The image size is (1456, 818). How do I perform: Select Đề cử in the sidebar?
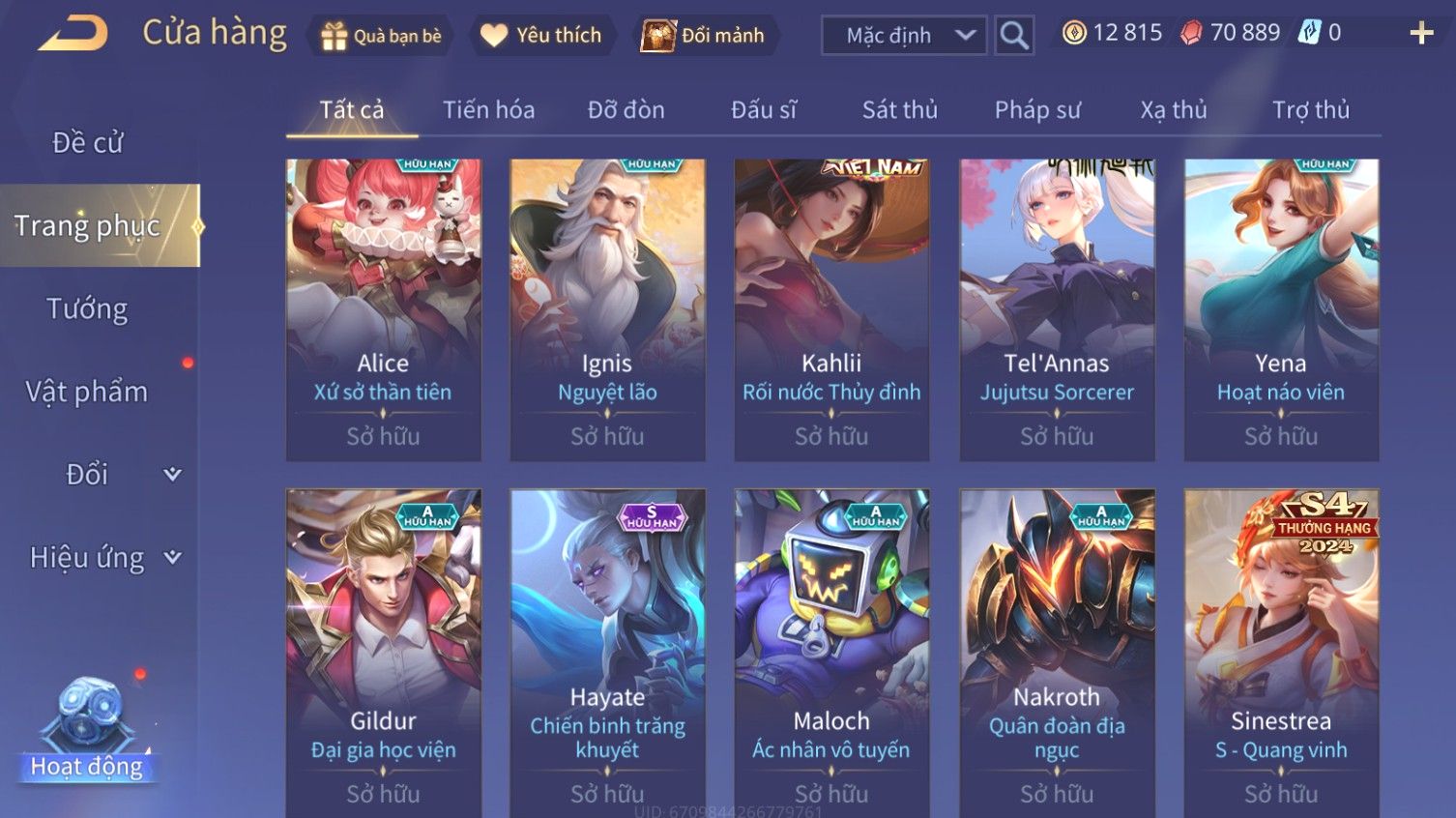coord(87,142)
